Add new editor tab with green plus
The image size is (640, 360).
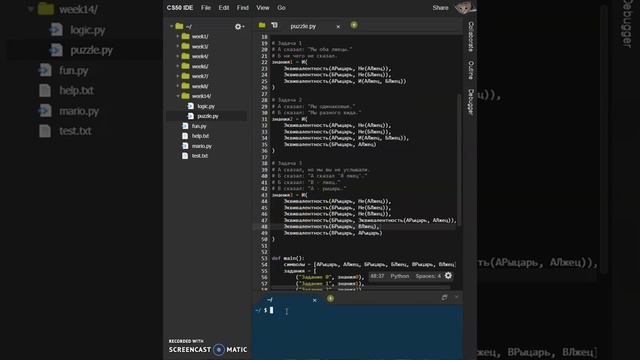pyautogui.click(x=354, y=25)
